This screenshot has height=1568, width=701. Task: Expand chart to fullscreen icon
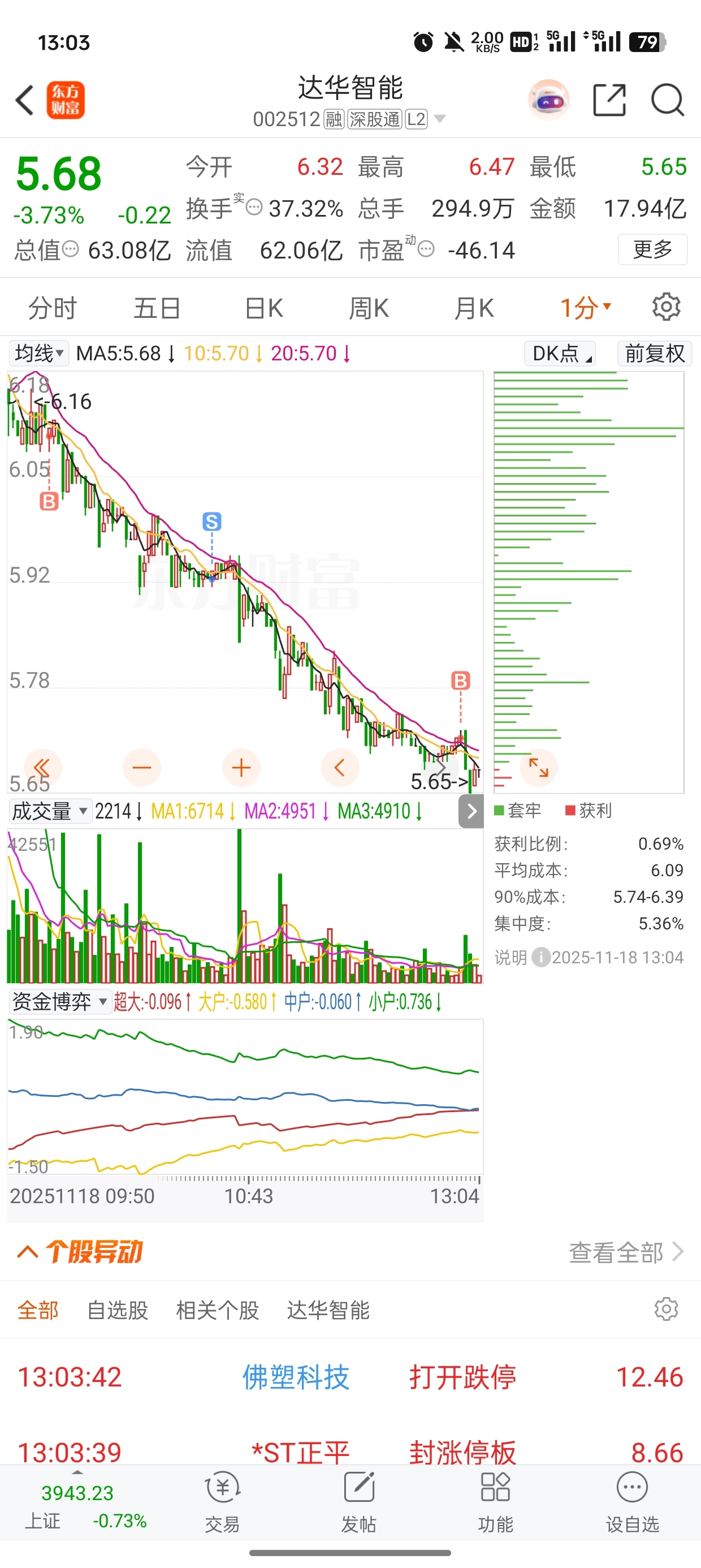pos(539,768)
